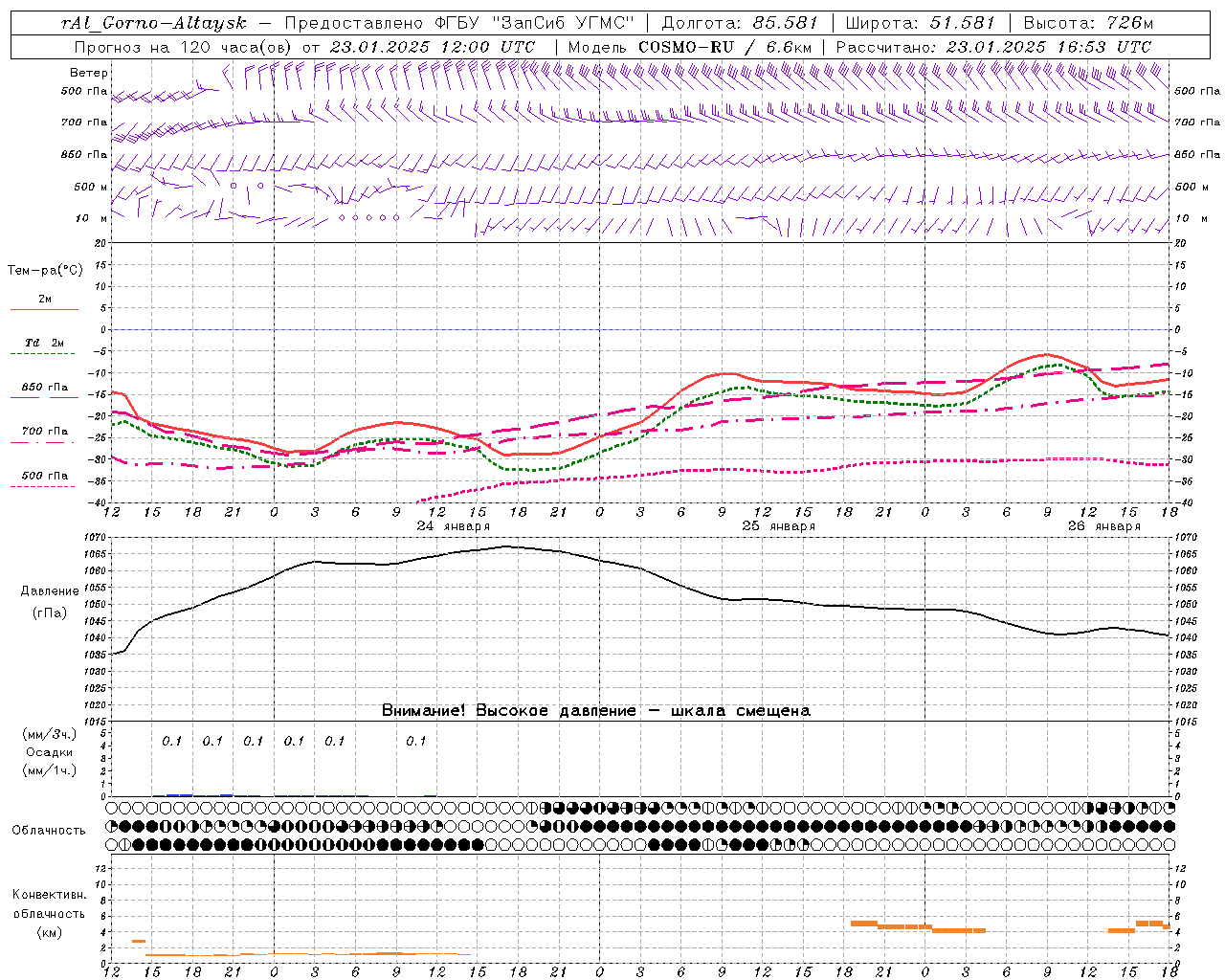Click the left-side "500 м" wind level label
This screenshot has width=1225, height=980.
coord(90,187)
